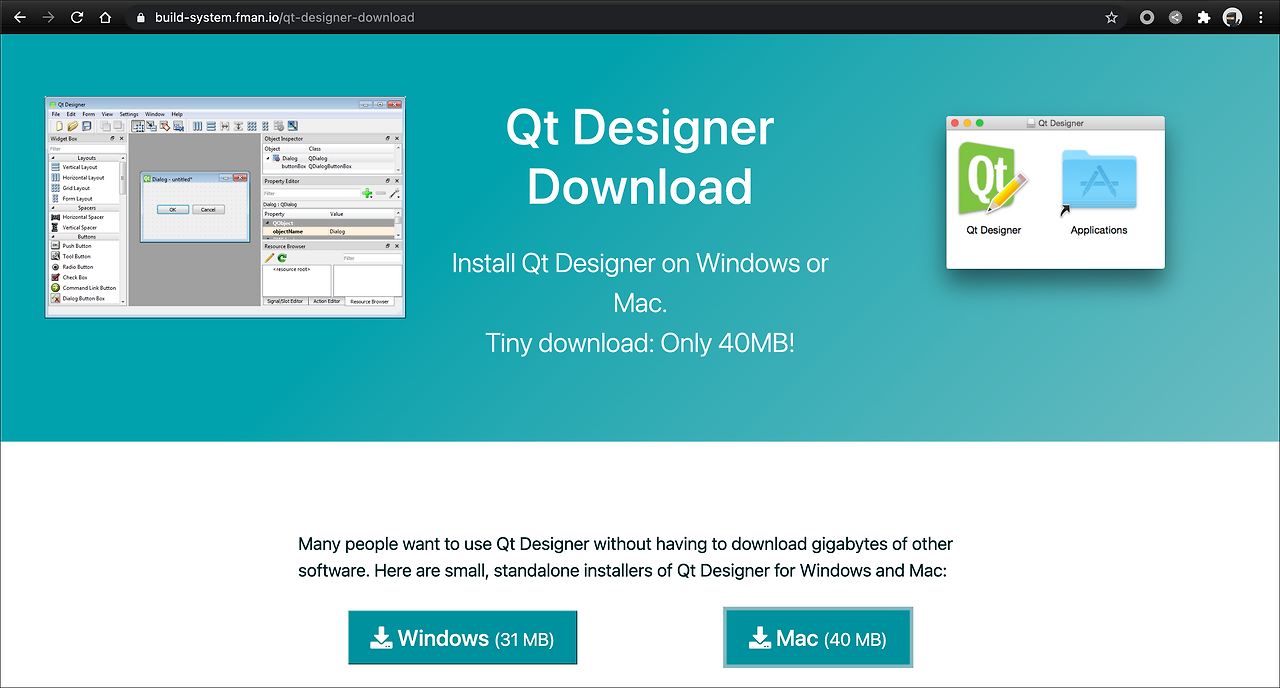Open the profile avatar menu
The width and height of the screenshot is (1280, 688).
coord(1233,17)
